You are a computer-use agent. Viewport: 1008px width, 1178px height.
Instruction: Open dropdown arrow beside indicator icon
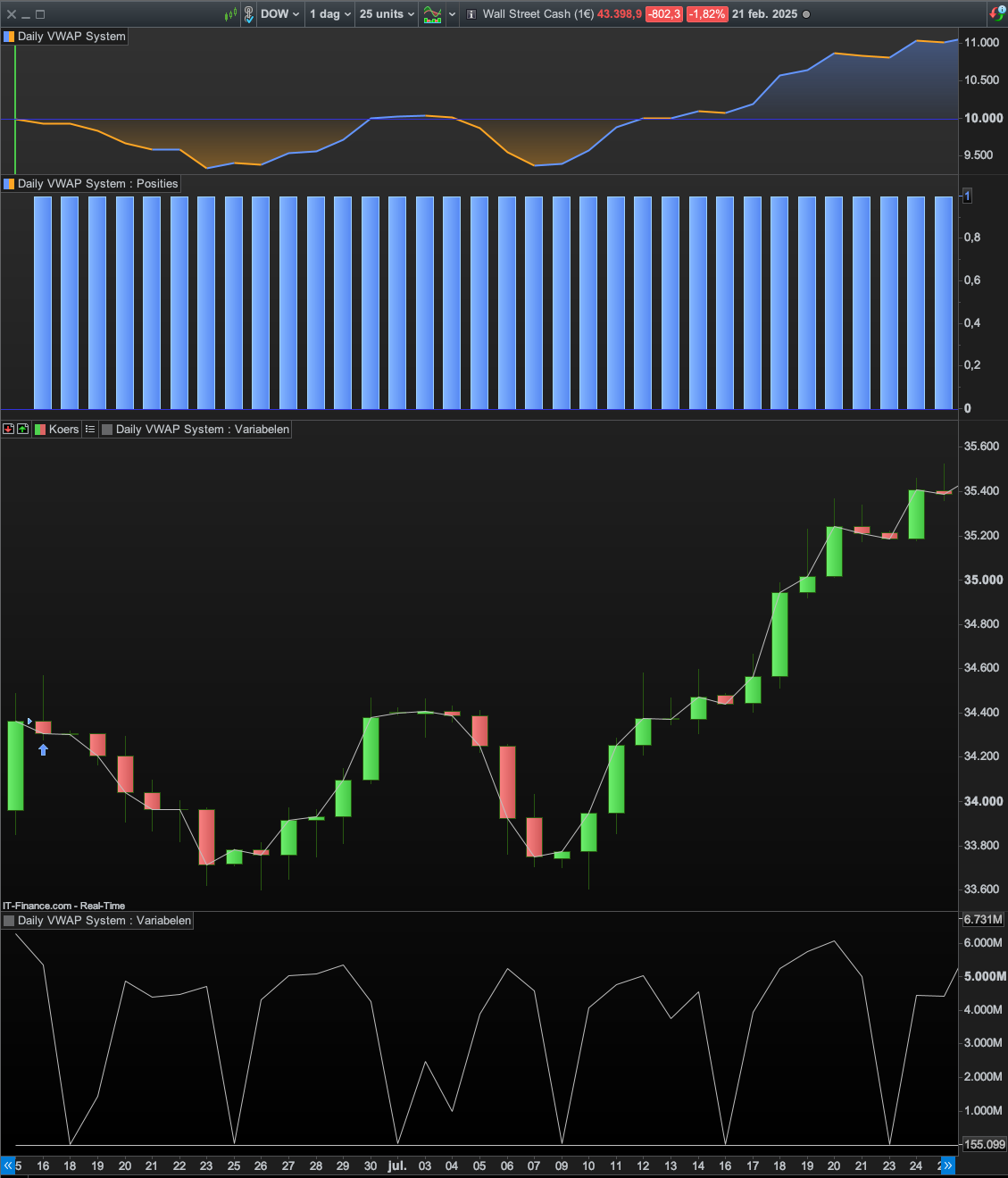(x=452, y=14)
